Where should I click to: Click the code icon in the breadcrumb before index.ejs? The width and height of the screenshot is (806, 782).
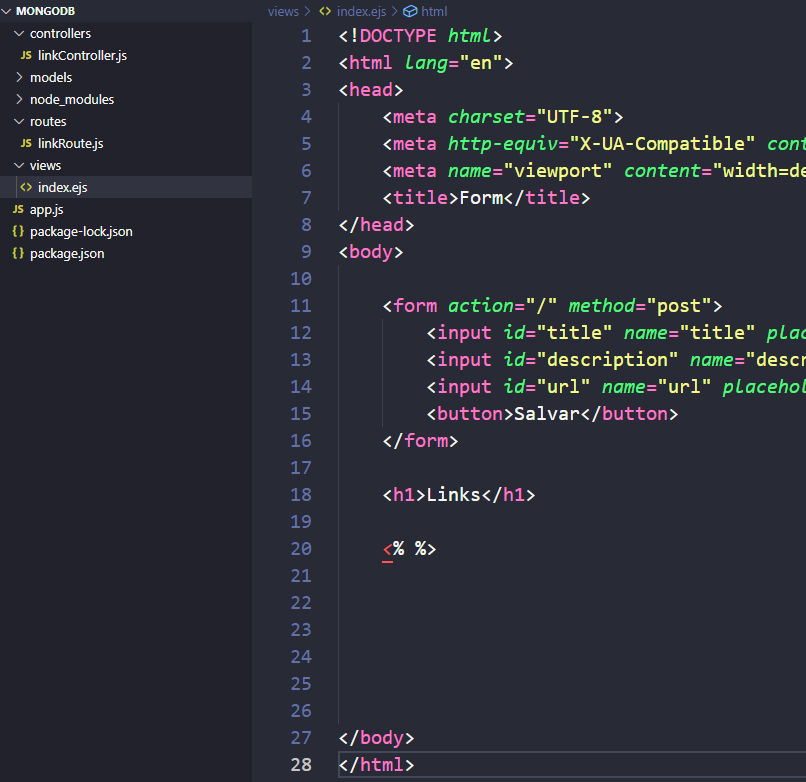pyautogui.click(x=325, y=11)
